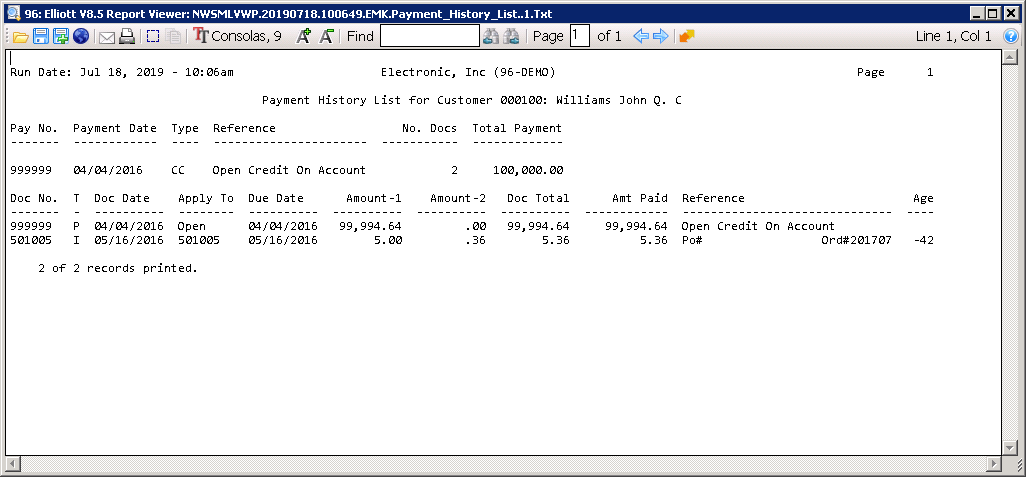Screen dimensions: 1026x477
Task: Click the 'Age' column header
Action: click(x=923, y=198)
